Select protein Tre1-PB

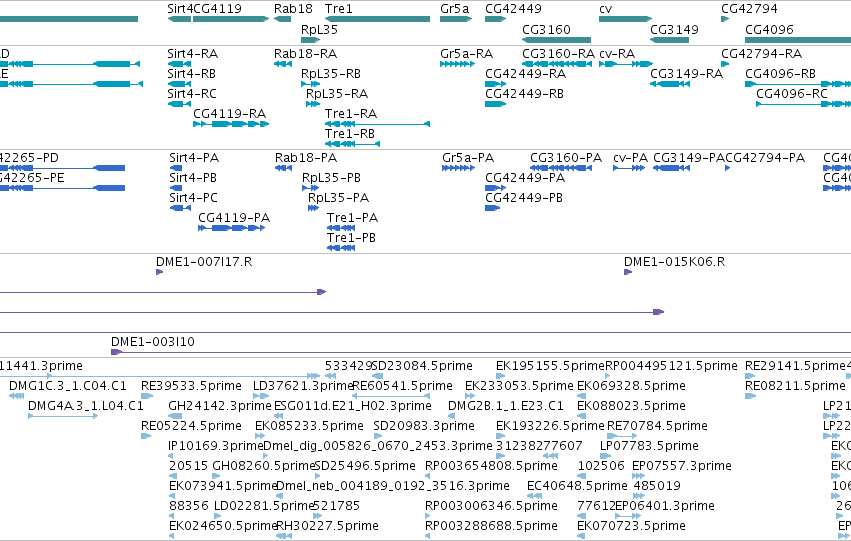(341, 248)
